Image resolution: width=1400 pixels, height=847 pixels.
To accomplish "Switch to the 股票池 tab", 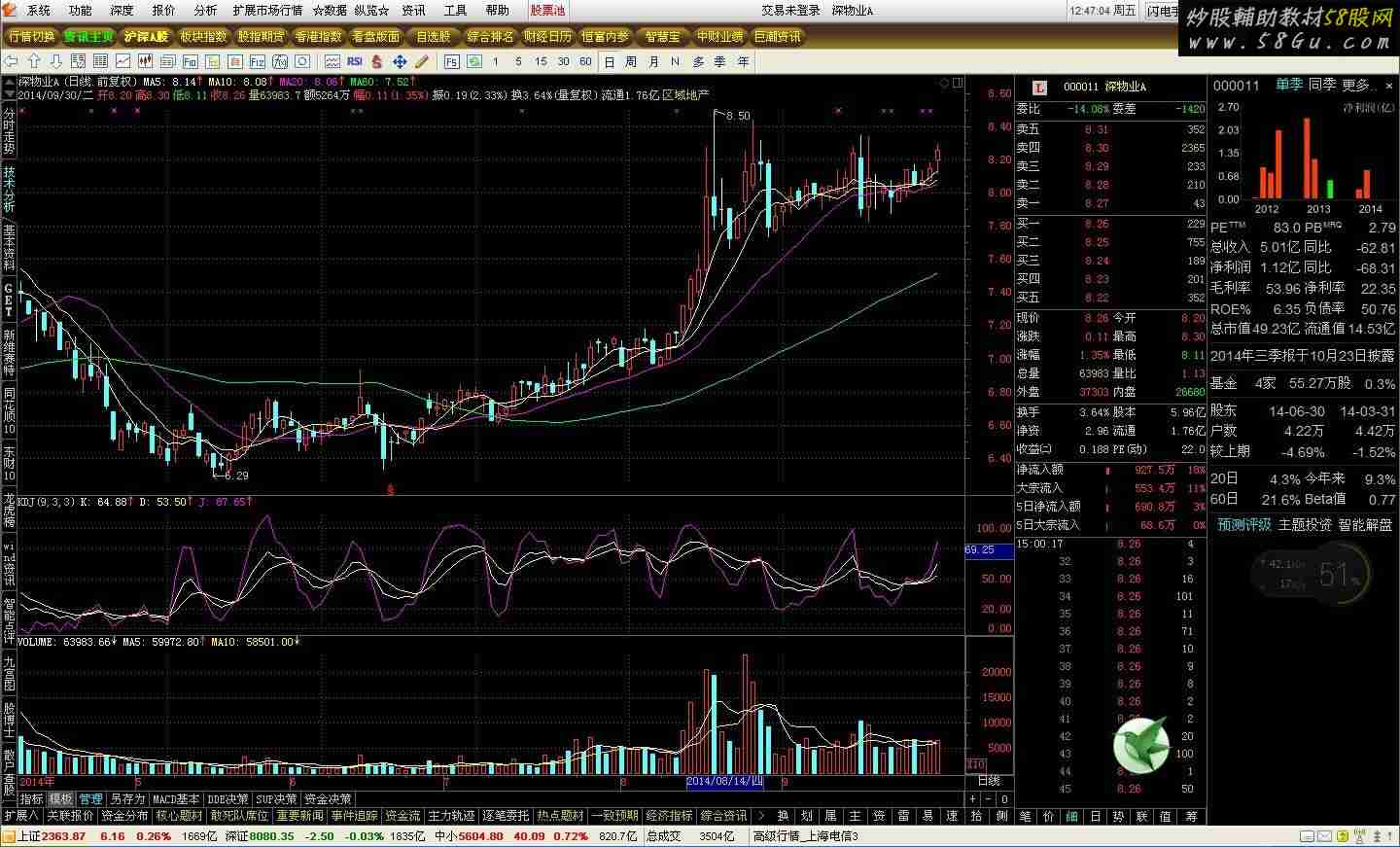I will coord(548,11).
